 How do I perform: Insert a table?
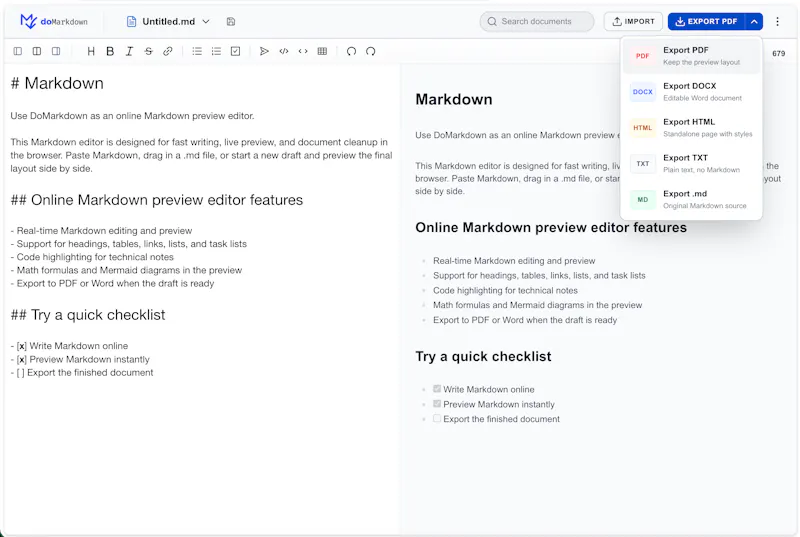[322, 51]
